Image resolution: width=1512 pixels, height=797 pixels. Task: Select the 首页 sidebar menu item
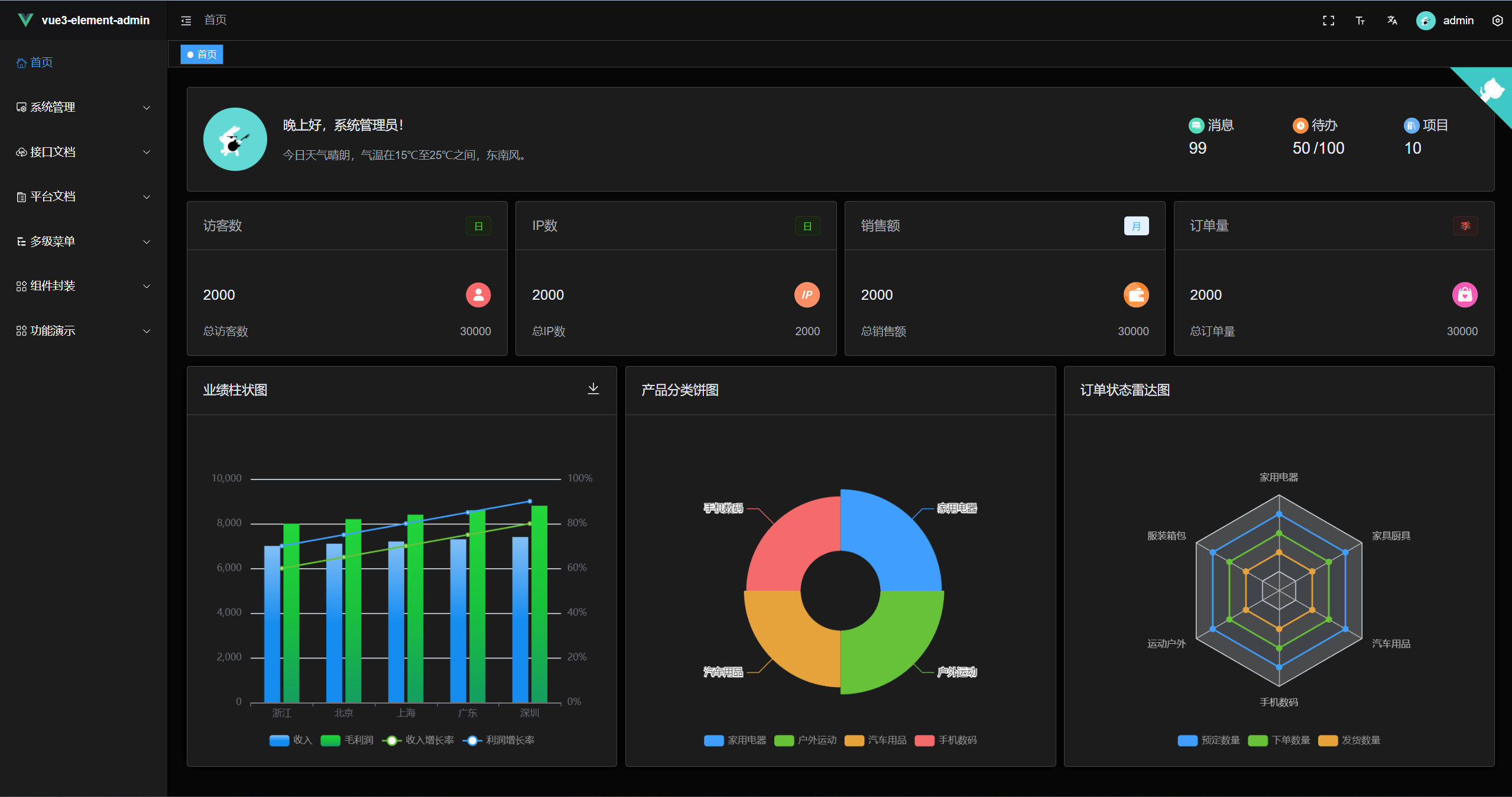pyautogui.click(x=41, y=62)
